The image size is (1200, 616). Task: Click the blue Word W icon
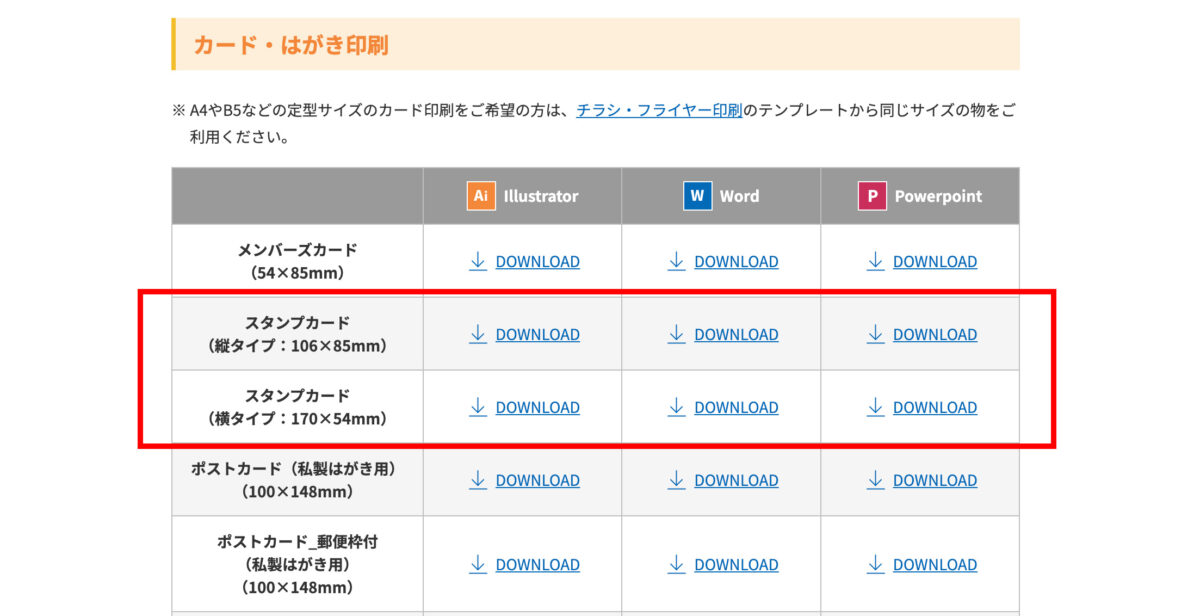(697, 196)
